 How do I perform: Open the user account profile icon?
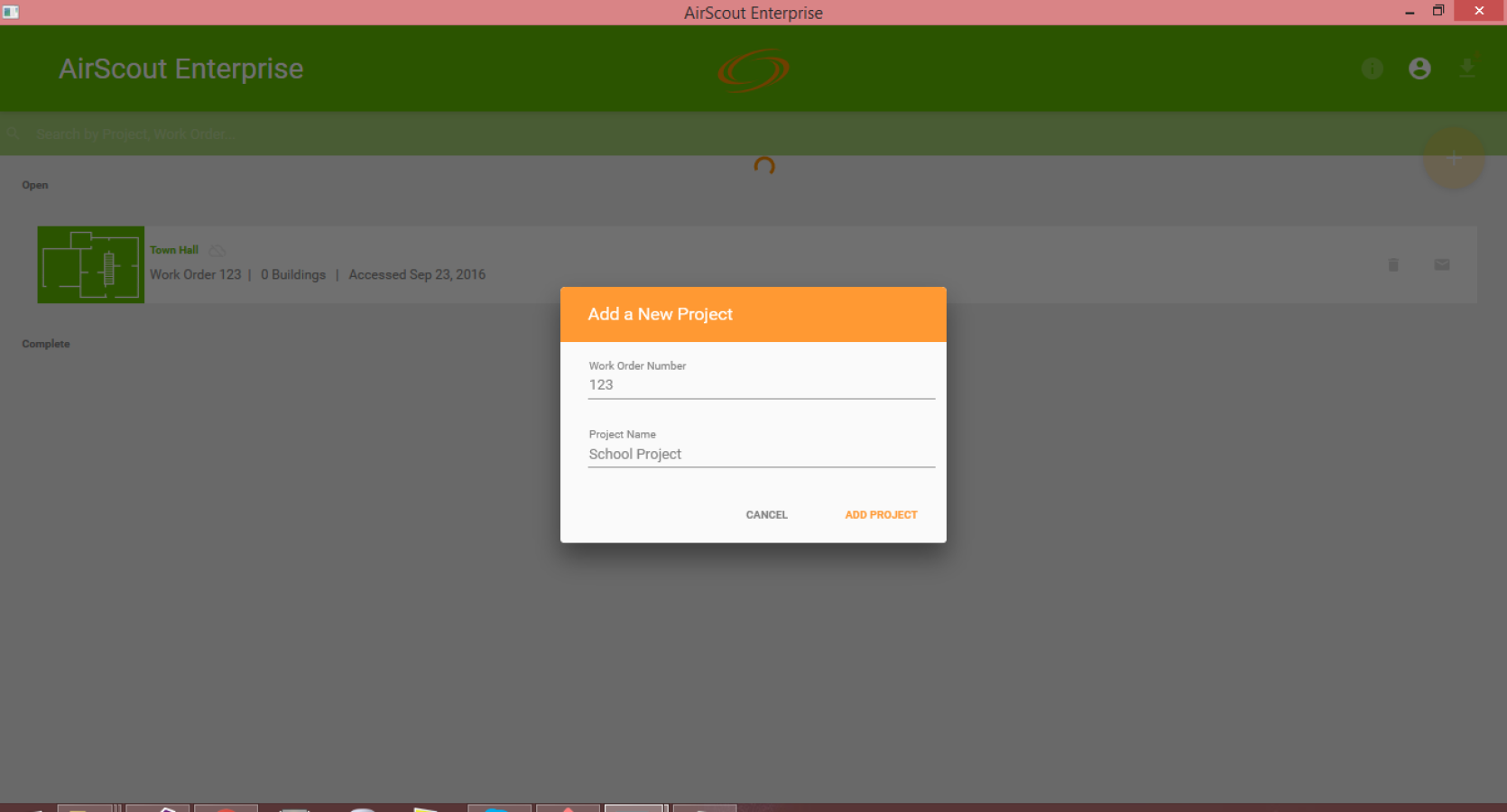1419,69
